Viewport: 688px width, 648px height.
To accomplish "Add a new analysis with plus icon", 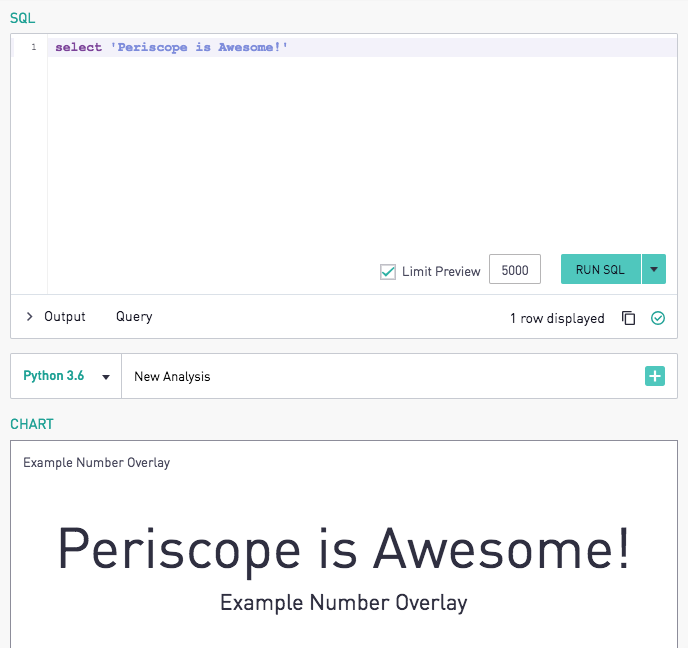I will tap(655, 376).
